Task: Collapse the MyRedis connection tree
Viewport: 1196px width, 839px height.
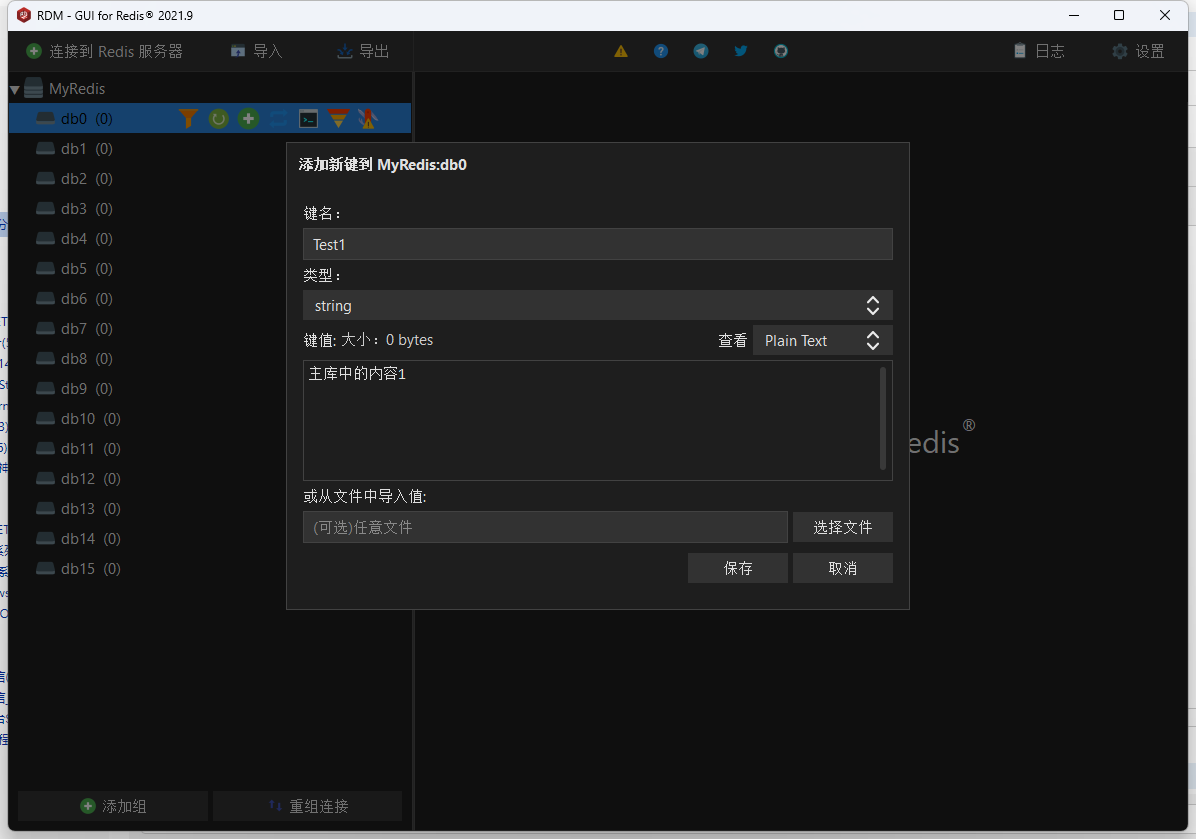Action: [x=14, y=89]
